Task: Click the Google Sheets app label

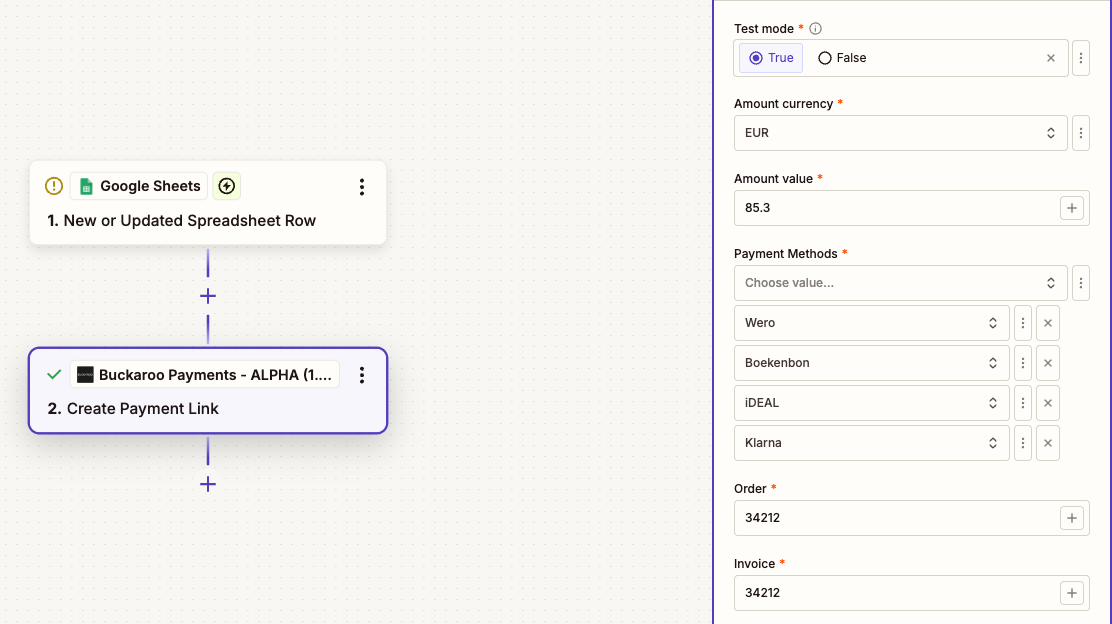Action: (139, 186)
